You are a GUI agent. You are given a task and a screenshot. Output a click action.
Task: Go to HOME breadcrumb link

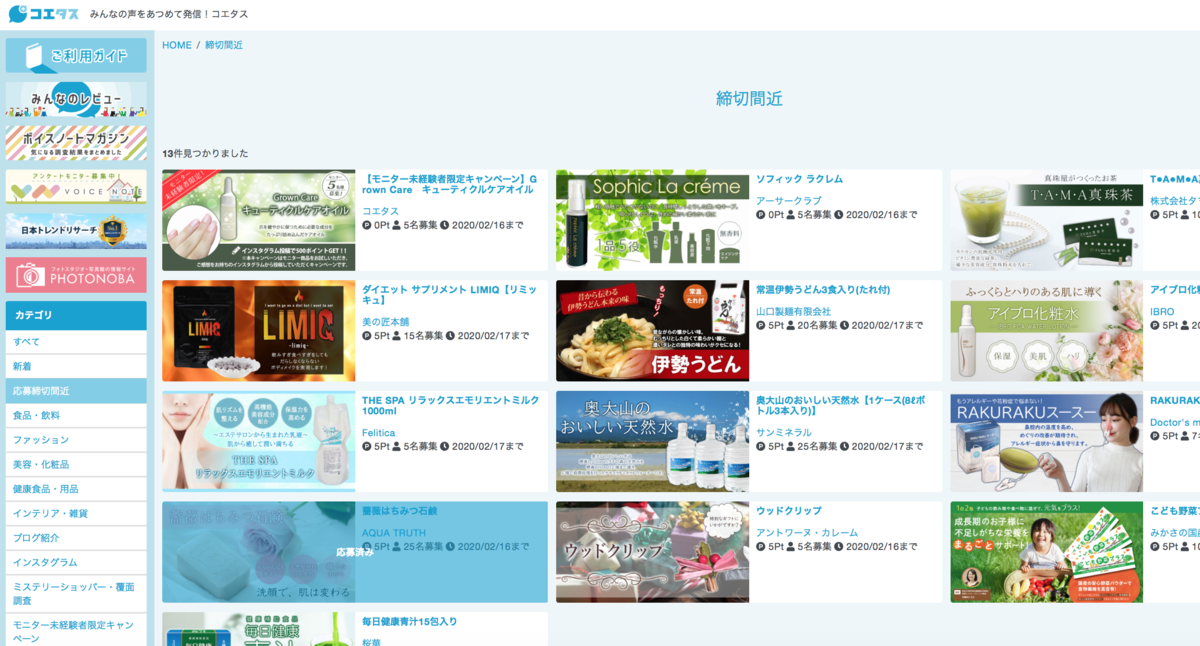(177, 45)
